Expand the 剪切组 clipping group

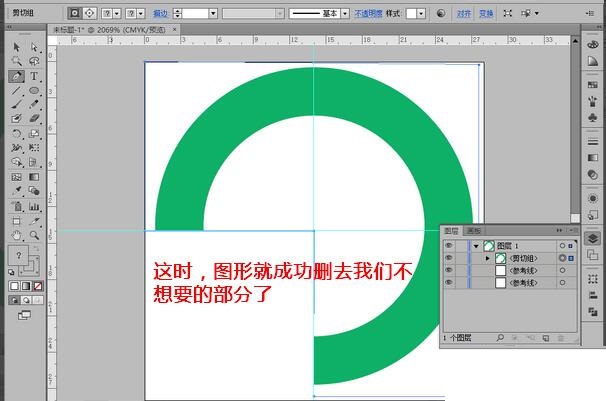click(x=487, y=258)
